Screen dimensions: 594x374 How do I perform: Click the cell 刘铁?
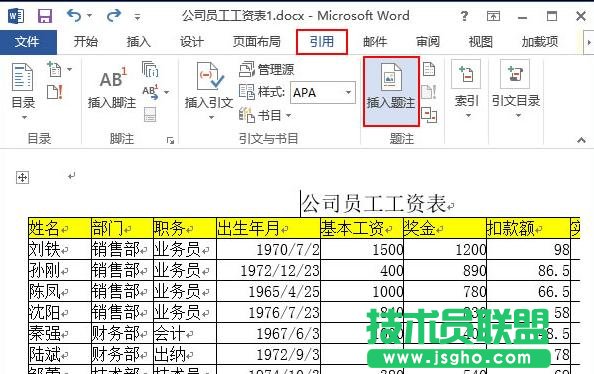click(60, 249)
